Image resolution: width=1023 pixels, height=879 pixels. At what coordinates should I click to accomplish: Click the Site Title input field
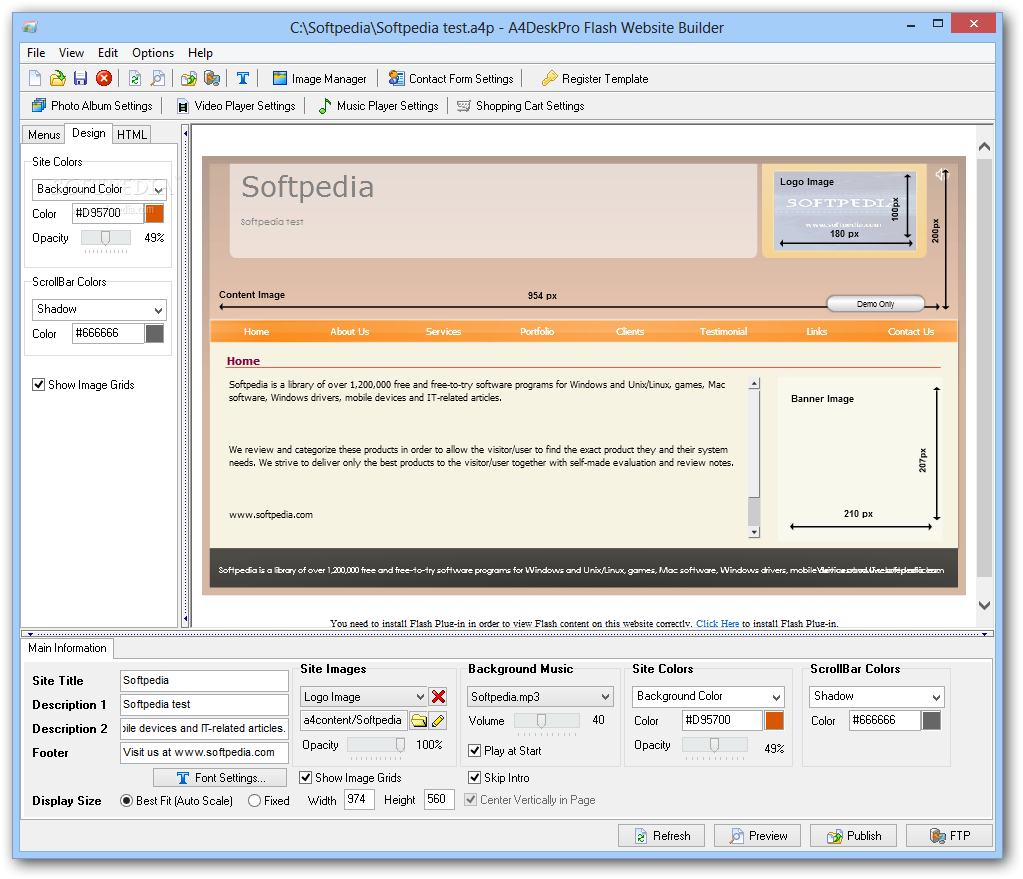pos(204,681)
